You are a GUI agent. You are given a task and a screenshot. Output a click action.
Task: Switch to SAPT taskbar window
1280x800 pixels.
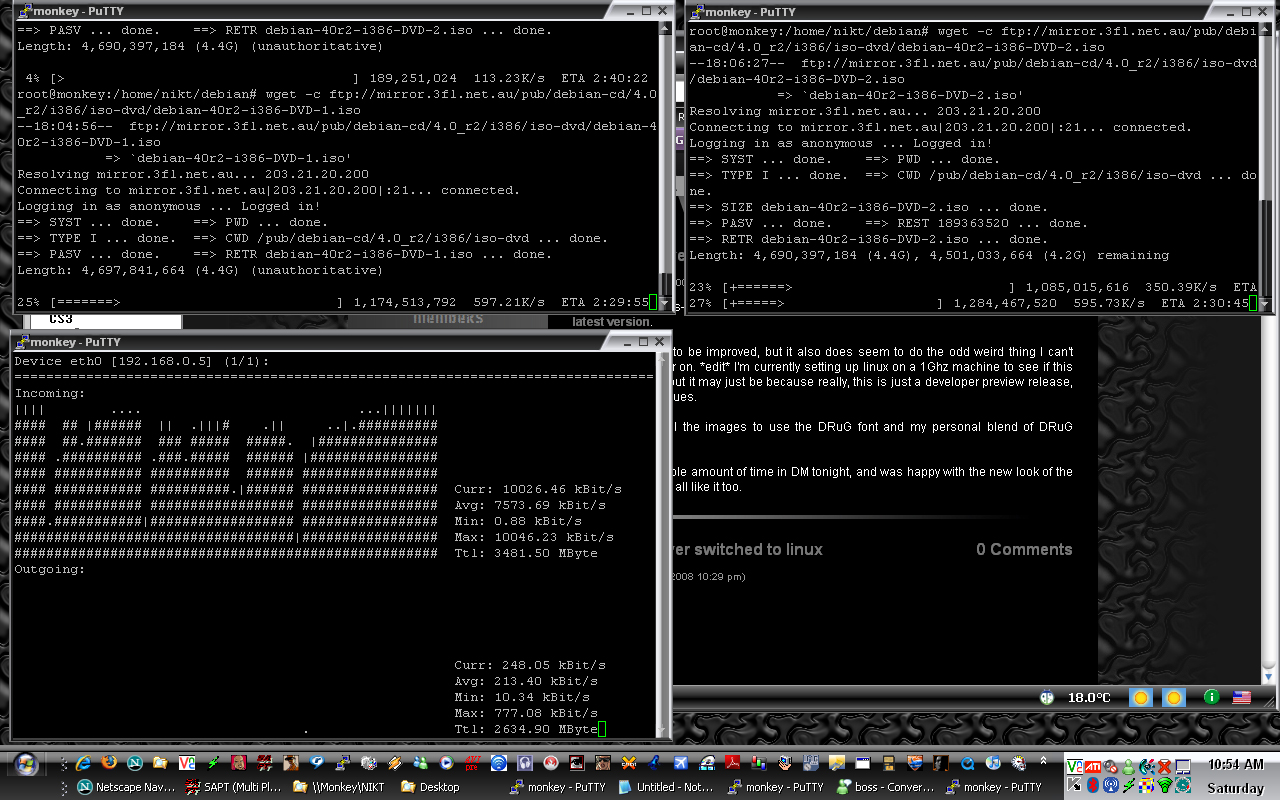[233, 787]
